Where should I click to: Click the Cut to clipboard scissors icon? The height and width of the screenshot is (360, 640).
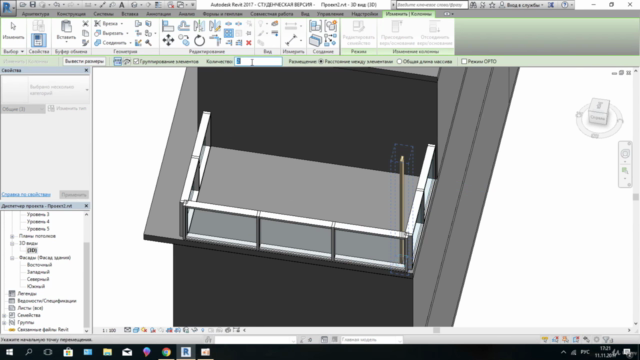pyautogui.click(x=85, y=24)
